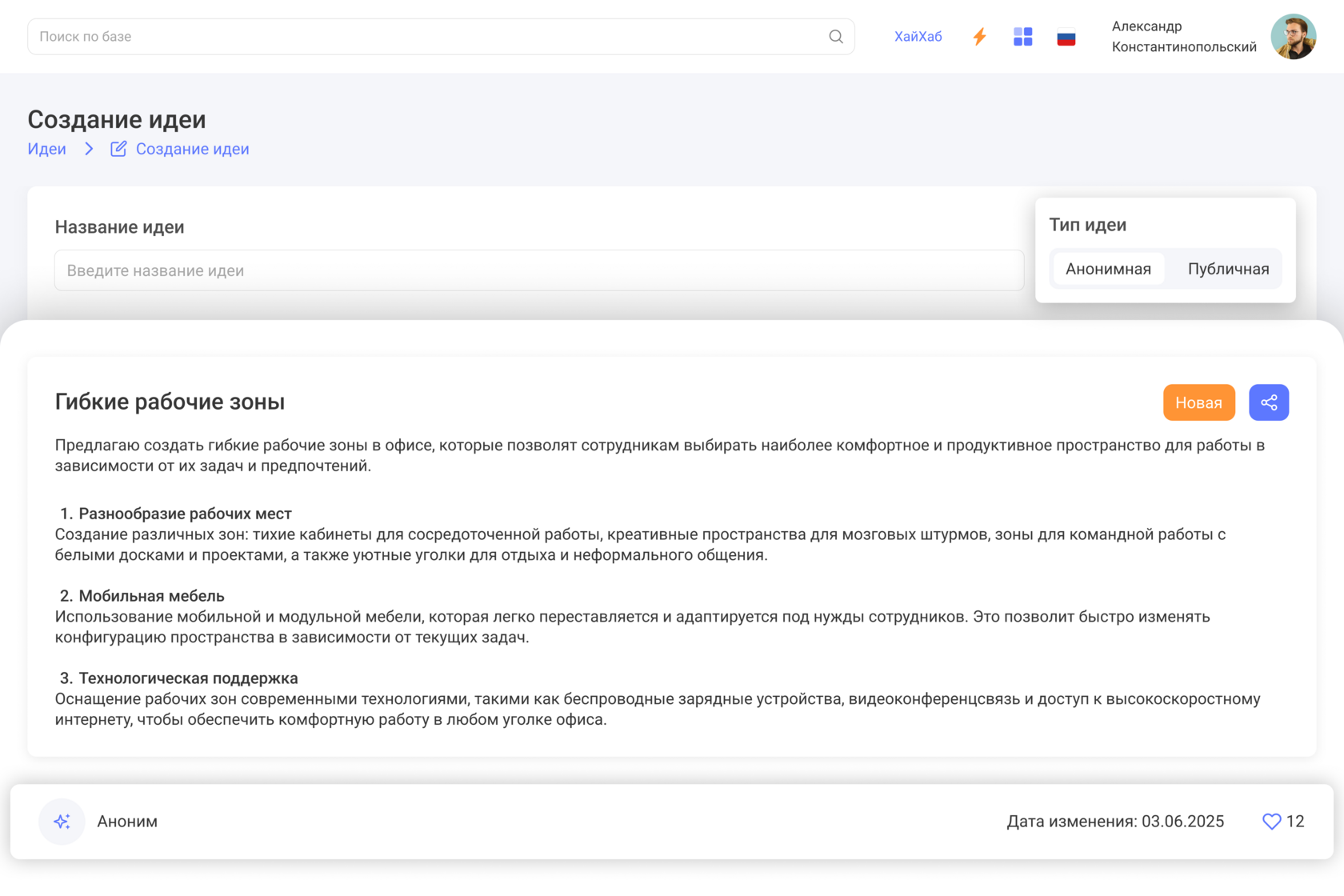
Task: Open the user profile avatar menu
Action: (x=1293, y=37)
